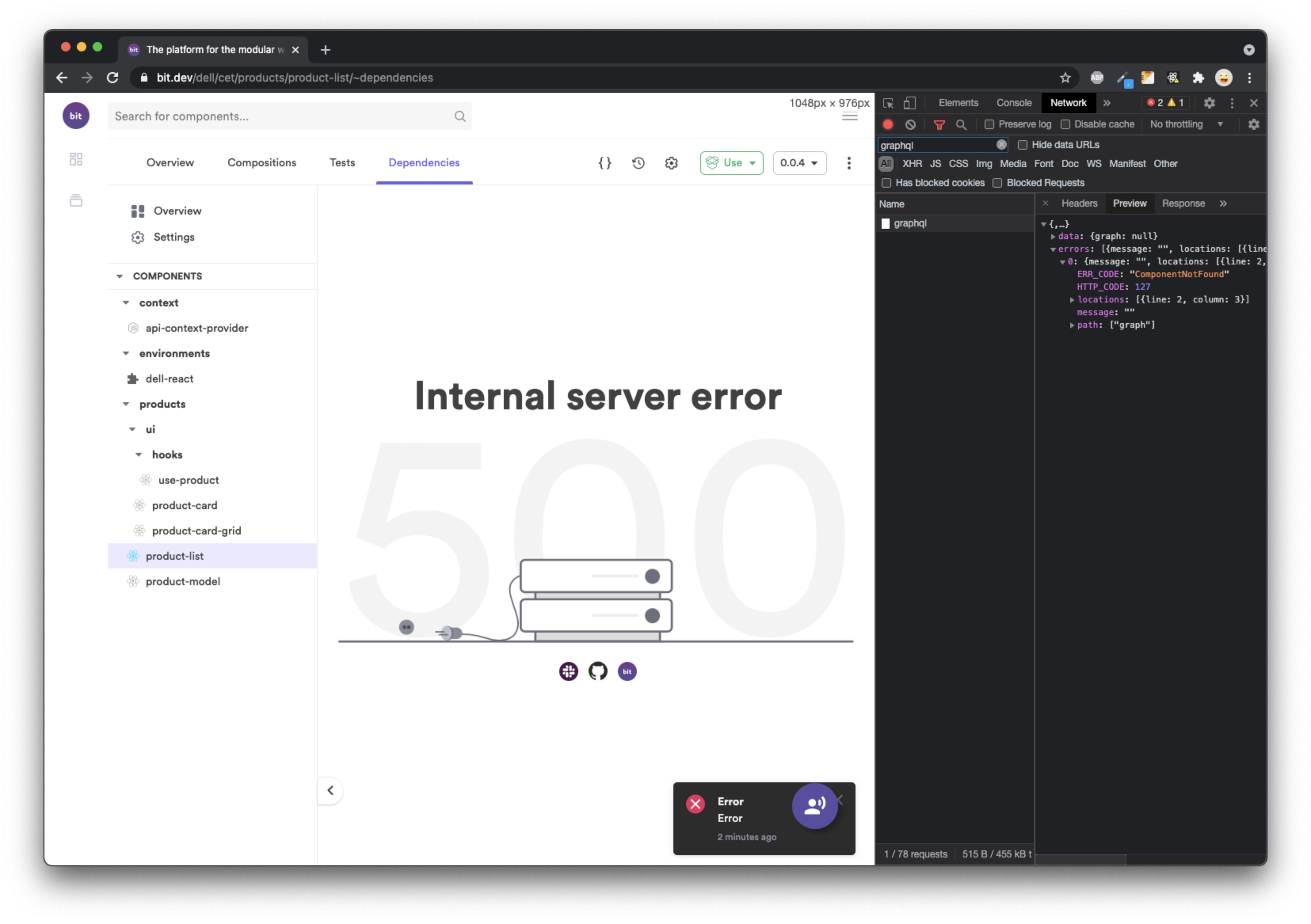
Task: Switch to the Compositions tab
Action: click(x=261, y=163)
